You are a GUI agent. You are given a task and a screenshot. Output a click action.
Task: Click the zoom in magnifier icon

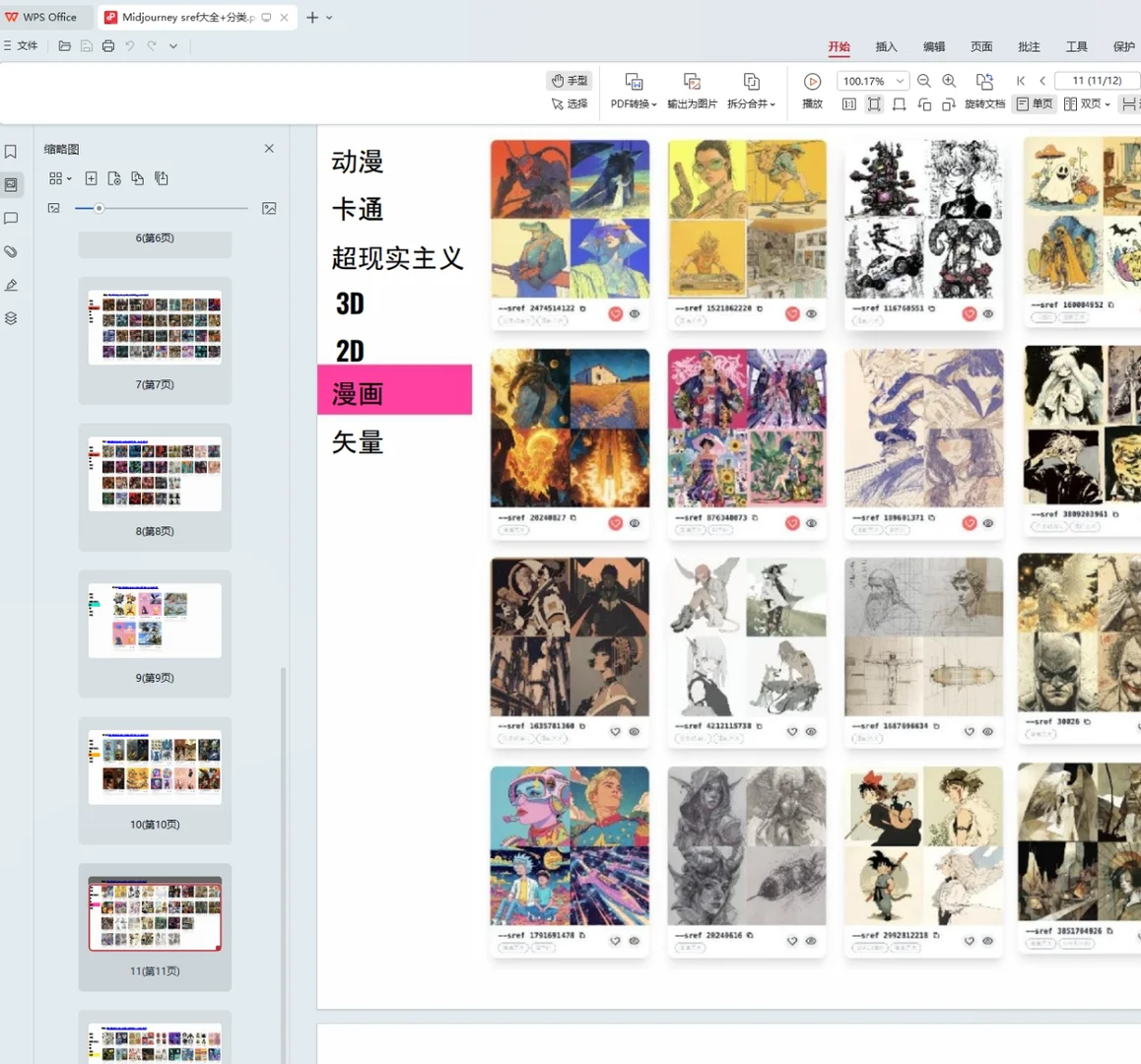[949, 81]
